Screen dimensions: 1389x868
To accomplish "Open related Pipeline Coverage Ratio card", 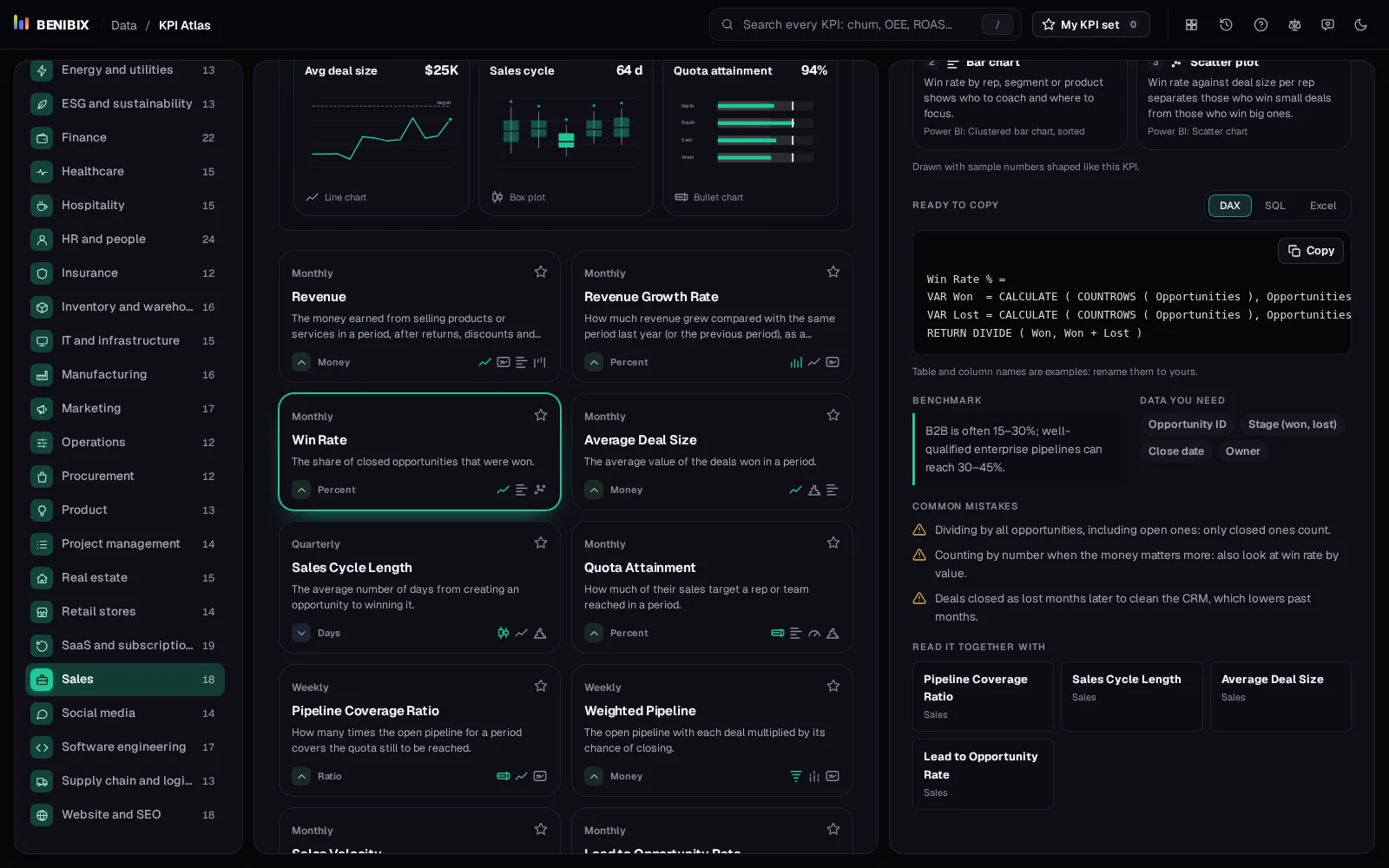I will point(983,696).
